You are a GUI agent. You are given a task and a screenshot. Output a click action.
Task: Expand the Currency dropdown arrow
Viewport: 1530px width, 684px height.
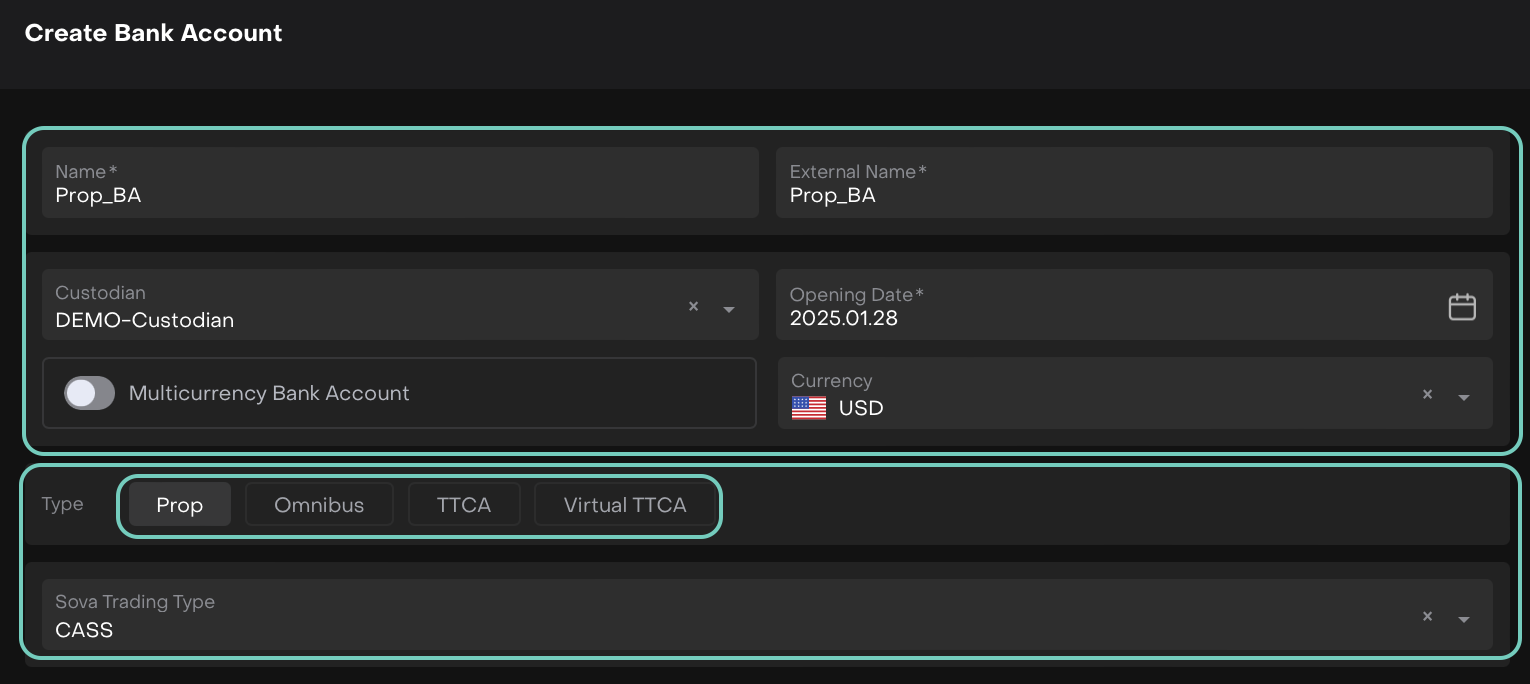click(1464, 397)
